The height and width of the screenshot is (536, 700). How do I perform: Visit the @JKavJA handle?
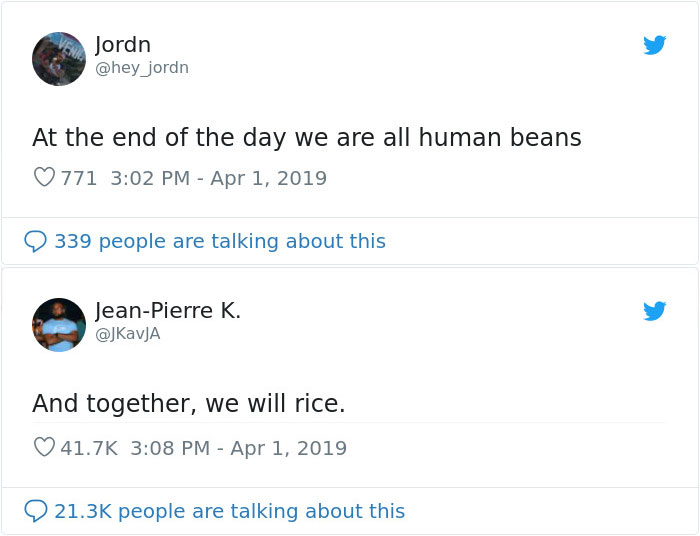point(127,334)
